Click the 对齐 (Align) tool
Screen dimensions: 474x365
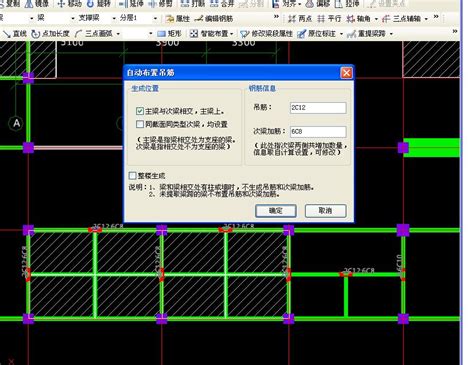tap(284, 4)
